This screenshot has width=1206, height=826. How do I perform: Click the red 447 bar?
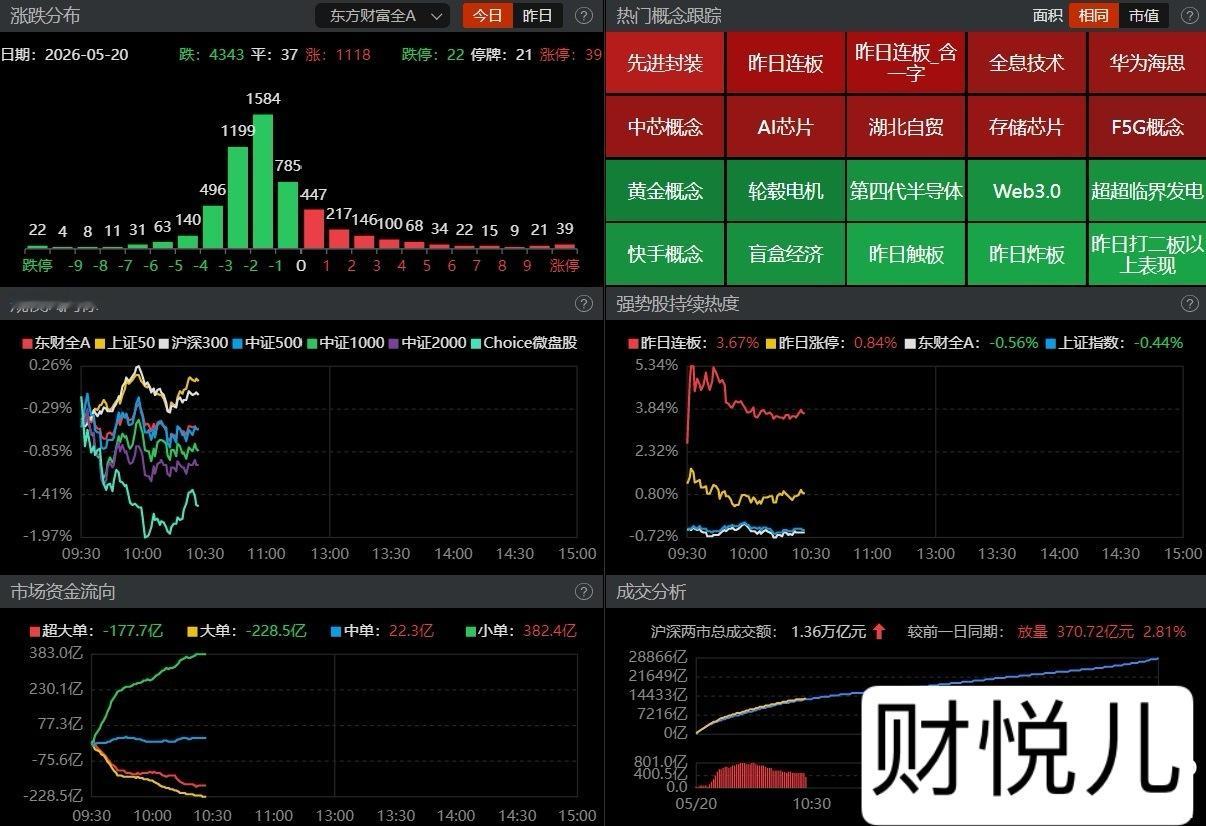tap(314, 229)
